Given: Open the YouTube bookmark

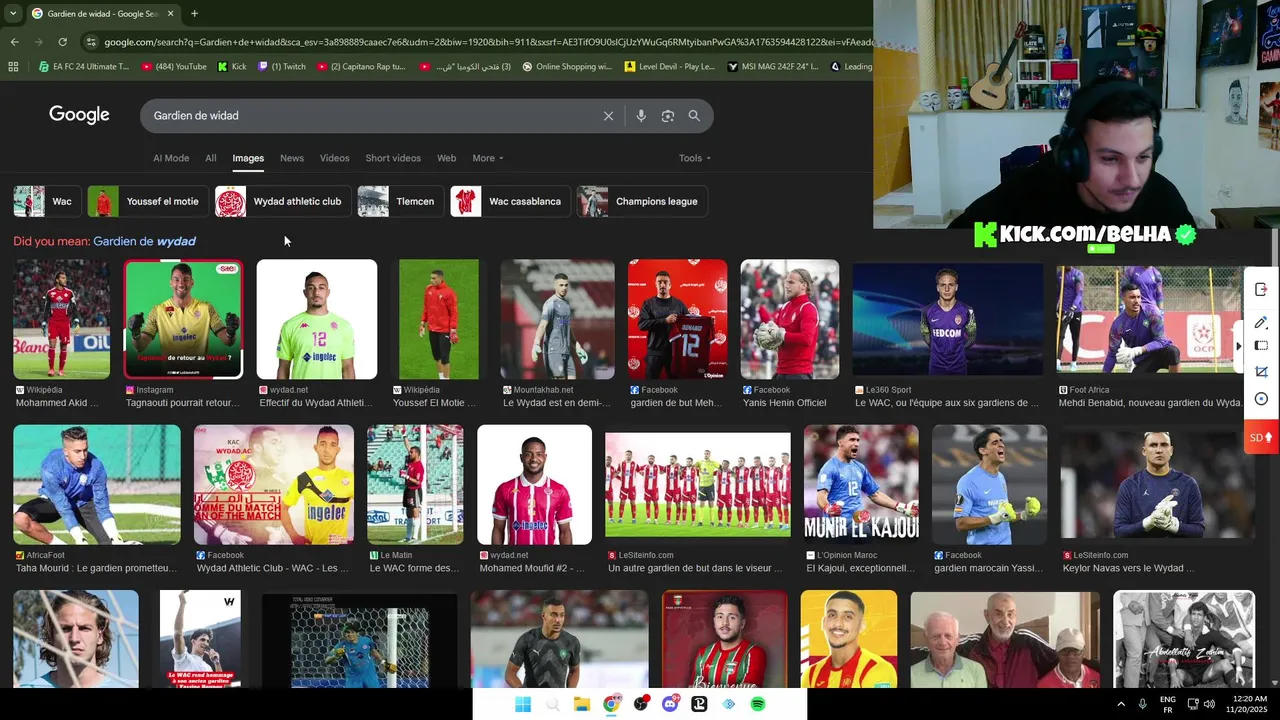Looking at the screenshot, I should coord(174,67).
